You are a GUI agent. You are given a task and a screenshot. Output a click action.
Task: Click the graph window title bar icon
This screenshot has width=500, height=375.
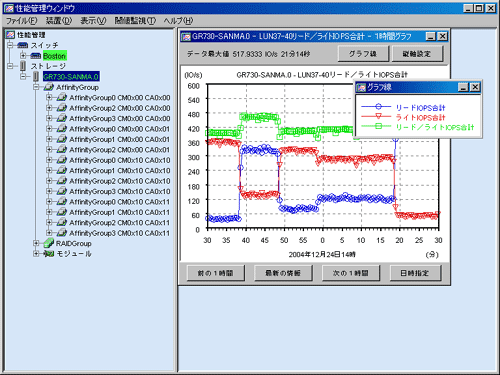[186, 36]
